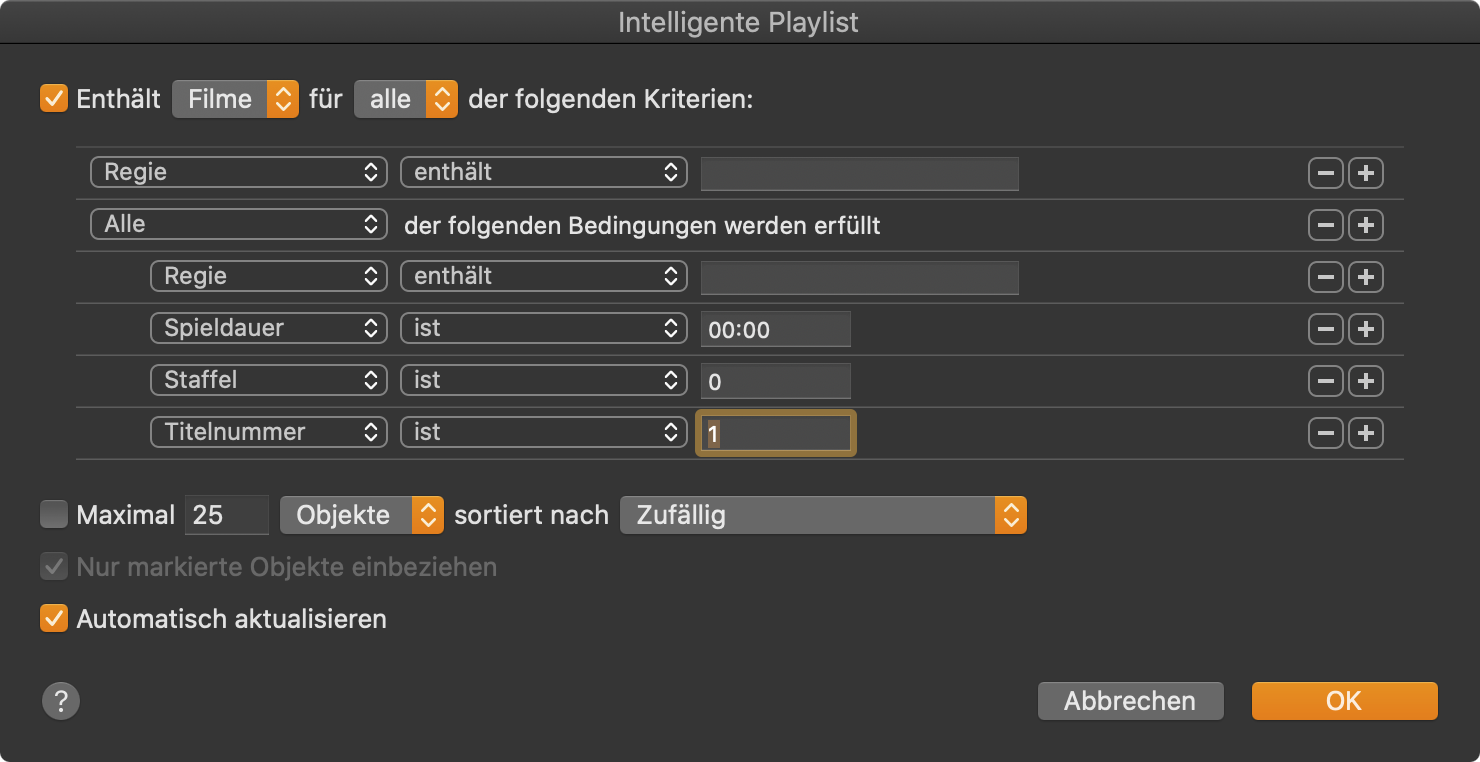The width and height of the screenshot is (1480, 762).
Task: Add a rule after the Alle group row
Action: (x=1366, y=225)
